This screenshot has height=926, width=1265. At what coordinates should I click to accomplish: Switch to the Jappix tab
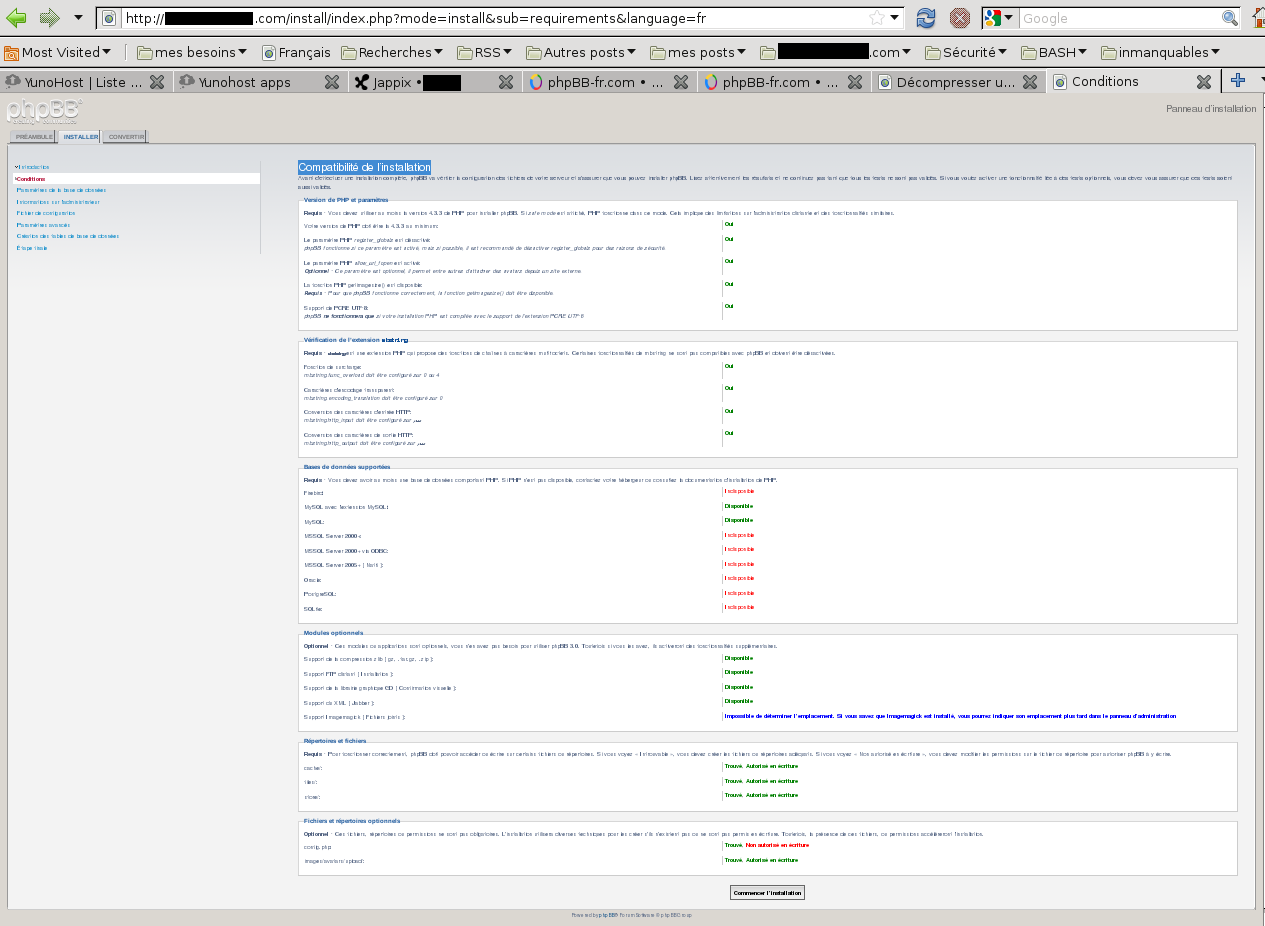point(420,82)
